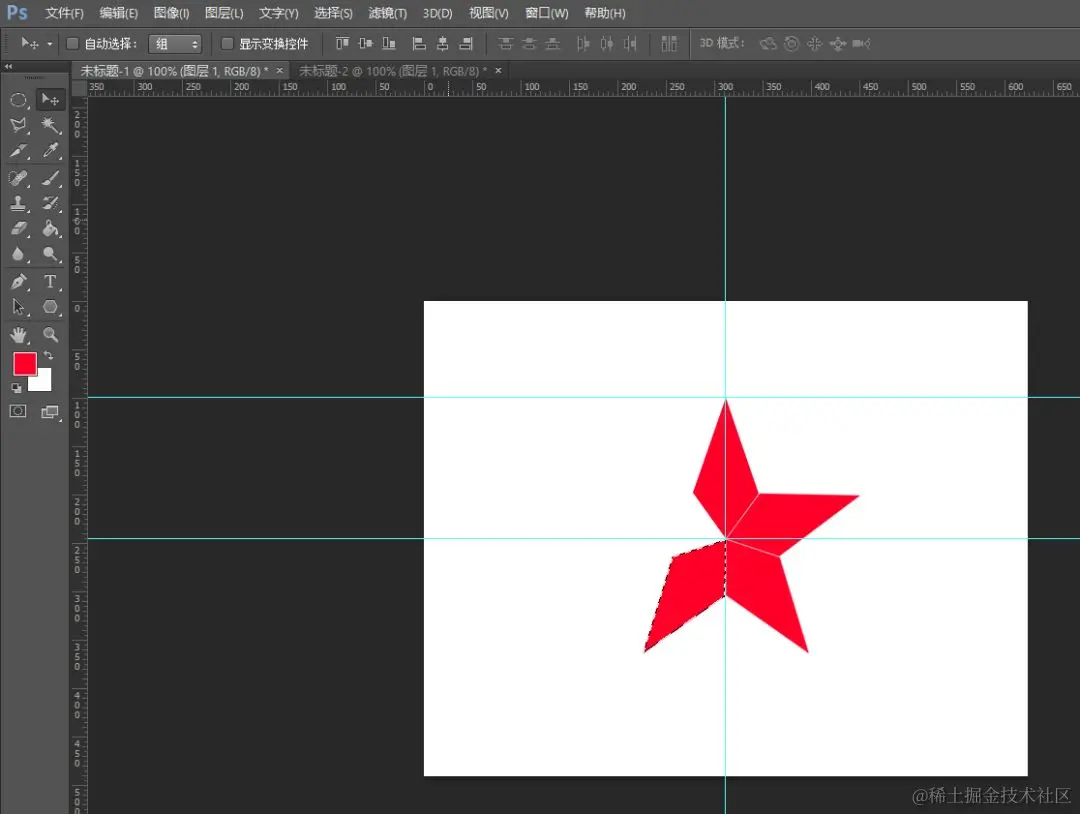Select the Zoom tool
Screen dimensions: 1080x814
pyautogui.click(x=50, y=335)
